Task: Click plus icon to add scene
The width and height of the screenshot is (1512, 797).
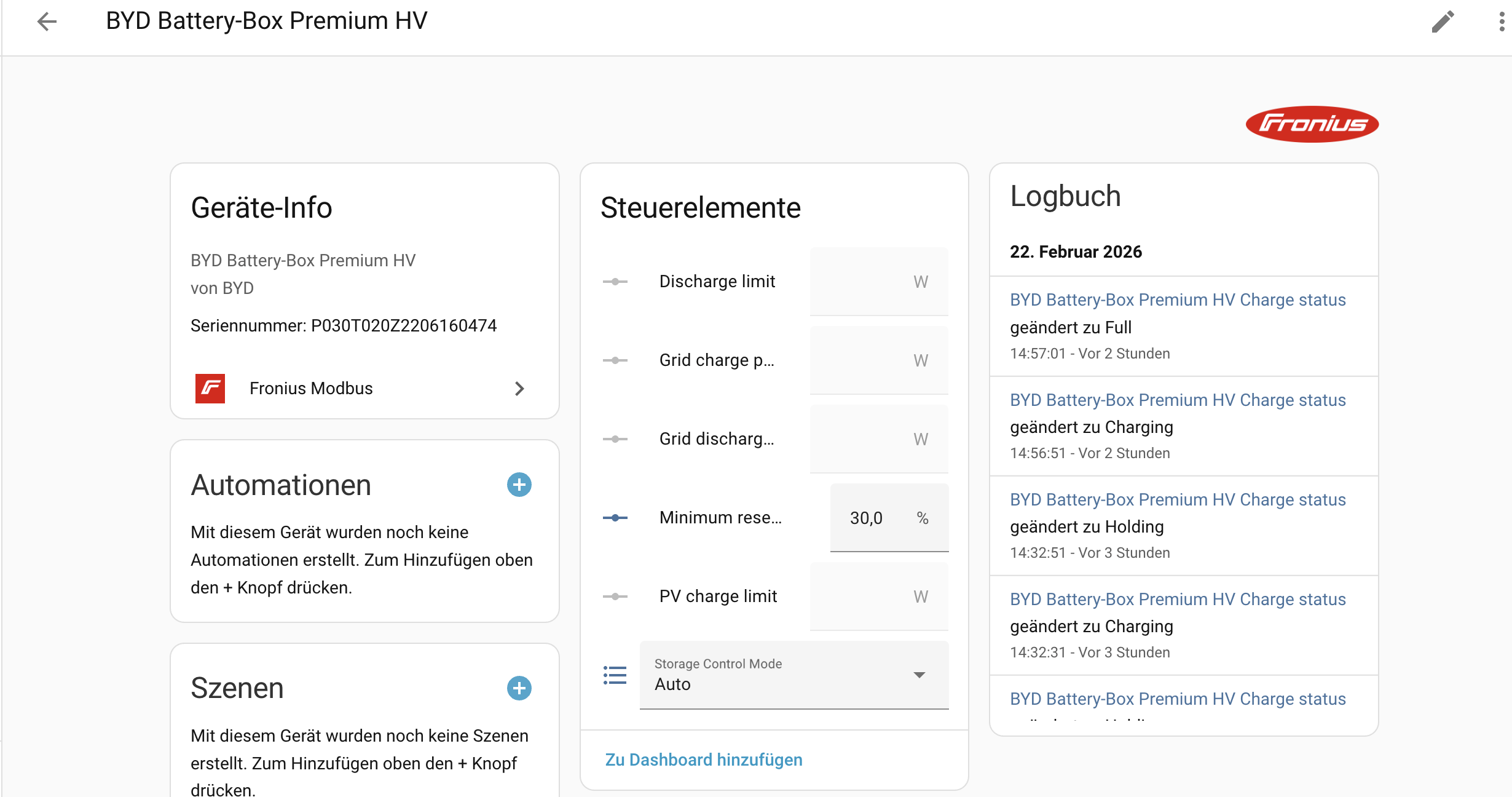Action: tap(519, 688)
